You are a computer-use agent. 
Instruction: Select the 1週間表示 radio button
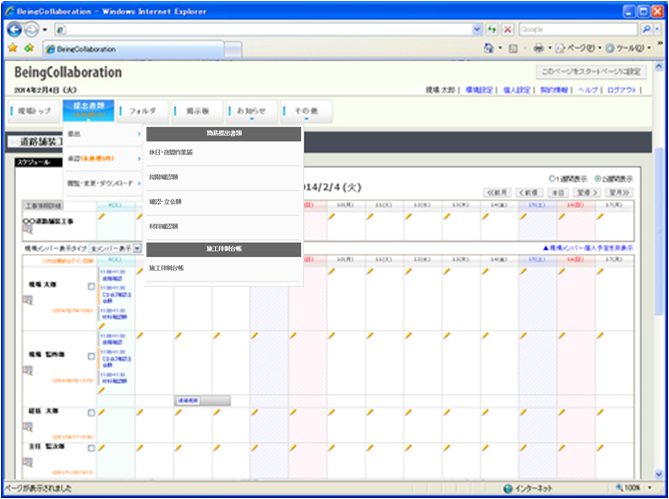coord(553,178)
